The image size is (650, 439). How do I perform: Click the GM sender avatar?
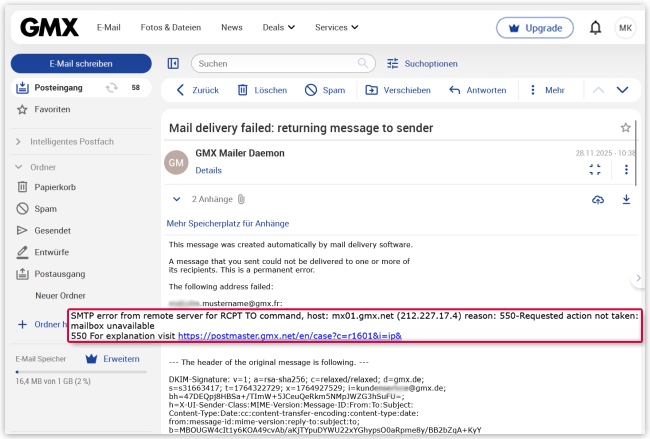click(176, 163)
